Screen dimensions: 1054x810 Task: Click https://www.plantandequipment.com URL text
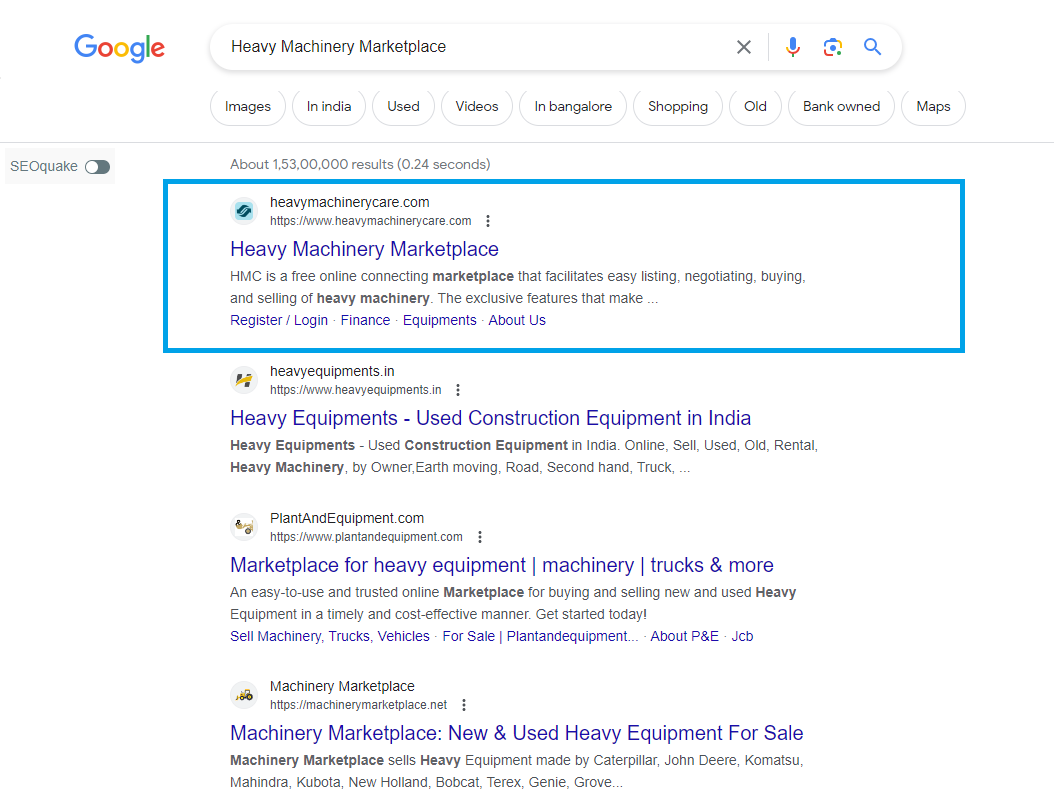pos(366,537)
